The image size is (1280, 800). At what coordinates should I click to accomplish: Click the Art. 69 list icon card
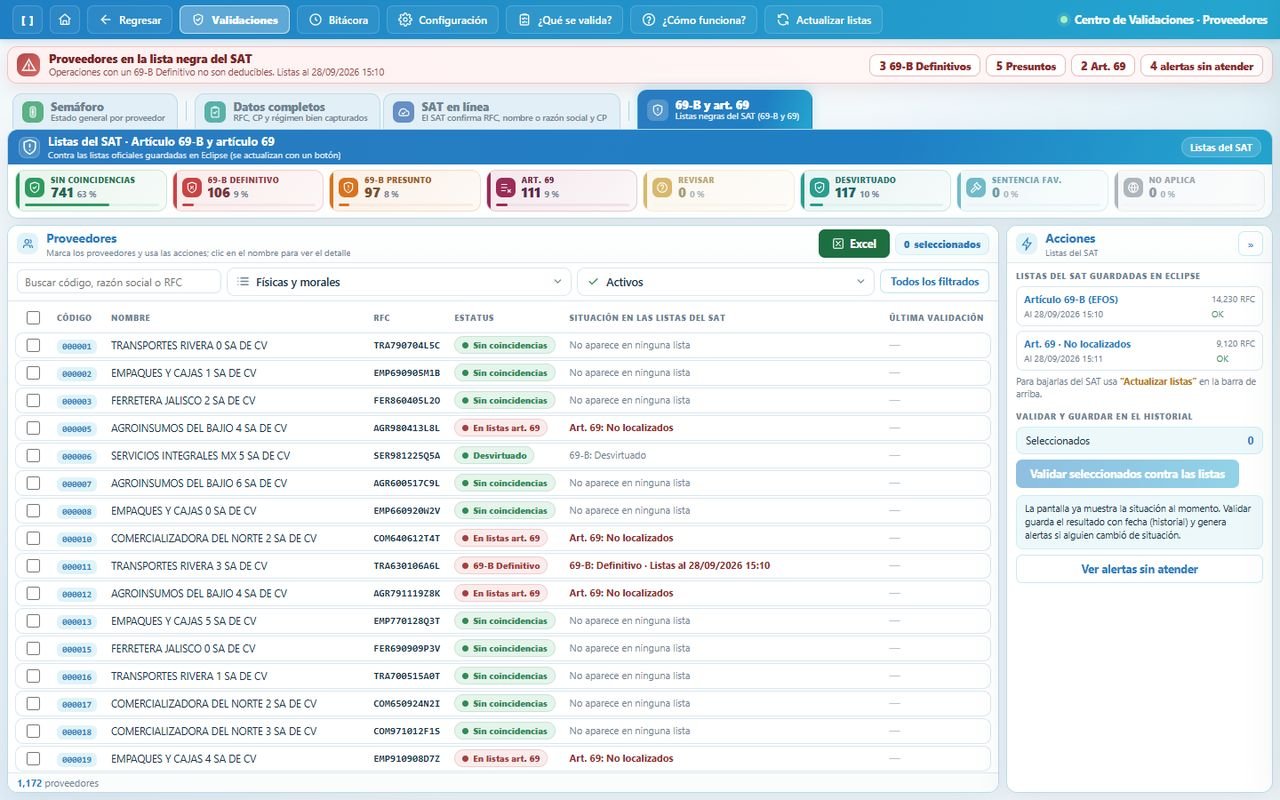pyautogui.click(x=505, y=190)
